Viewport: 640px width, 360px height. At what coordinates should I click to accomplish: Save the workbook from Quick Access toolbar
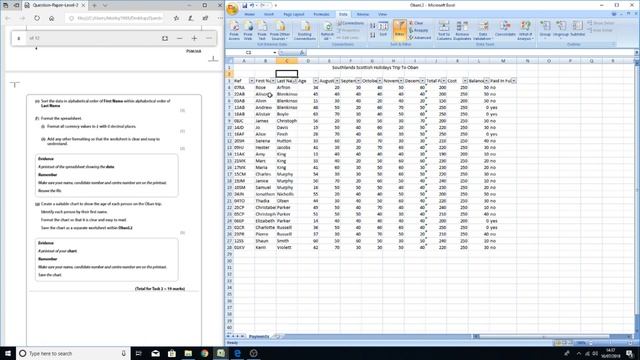click(x=244, y=5)
